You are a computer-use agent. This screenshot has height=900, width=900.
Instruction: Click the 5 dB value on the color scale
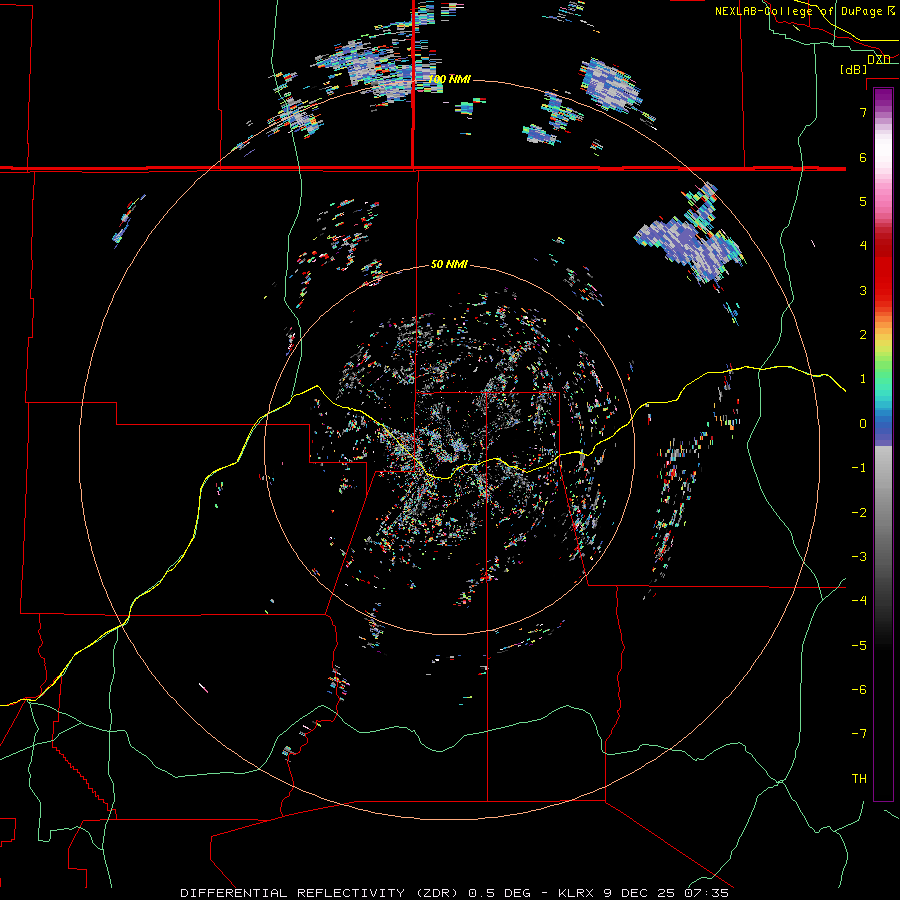pos(863,201)
